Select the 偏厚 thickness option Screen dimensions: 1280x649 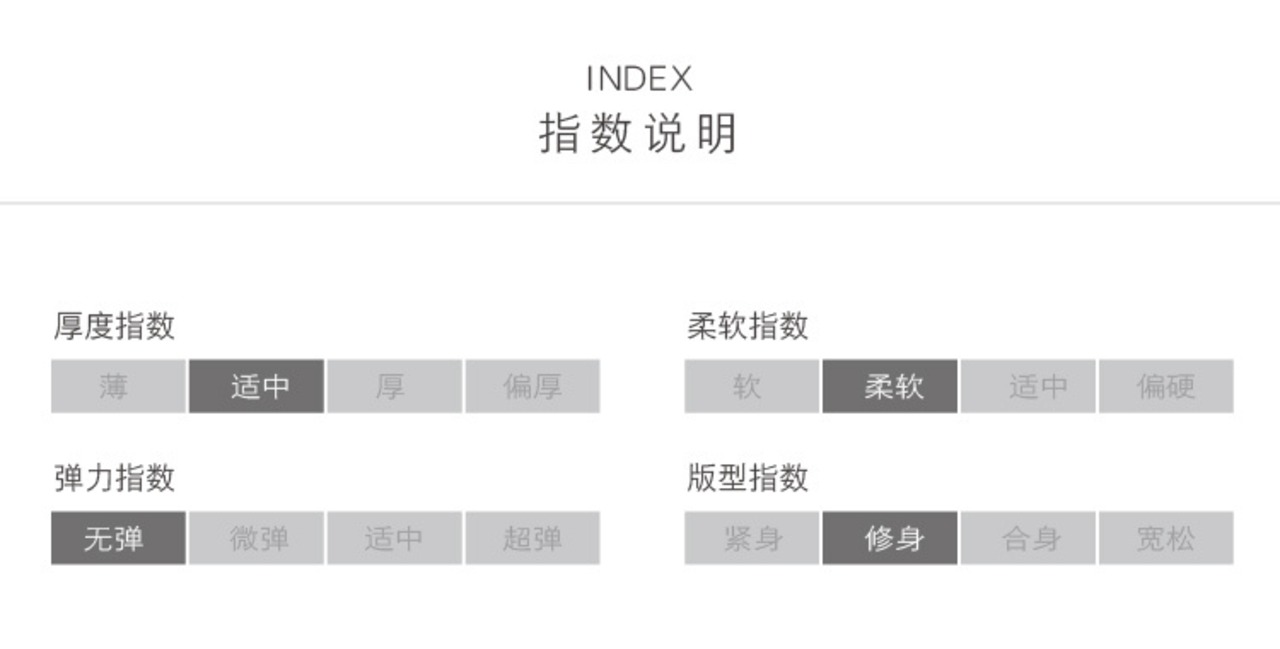532,386
